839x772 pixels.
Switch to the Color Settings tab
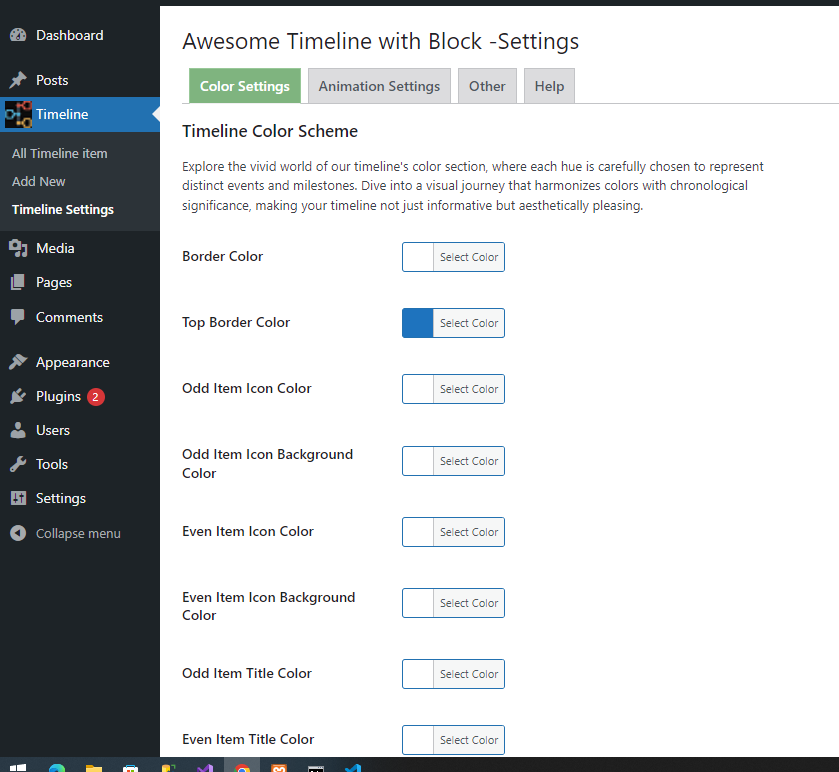(245, 86)
